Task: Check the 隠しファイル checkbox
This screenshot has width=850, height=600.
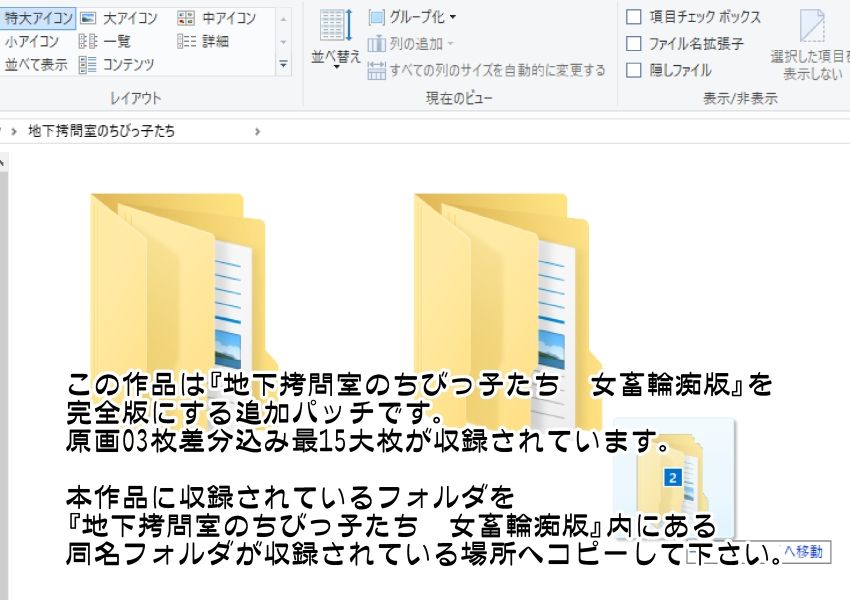Action: tap(634, 70)
